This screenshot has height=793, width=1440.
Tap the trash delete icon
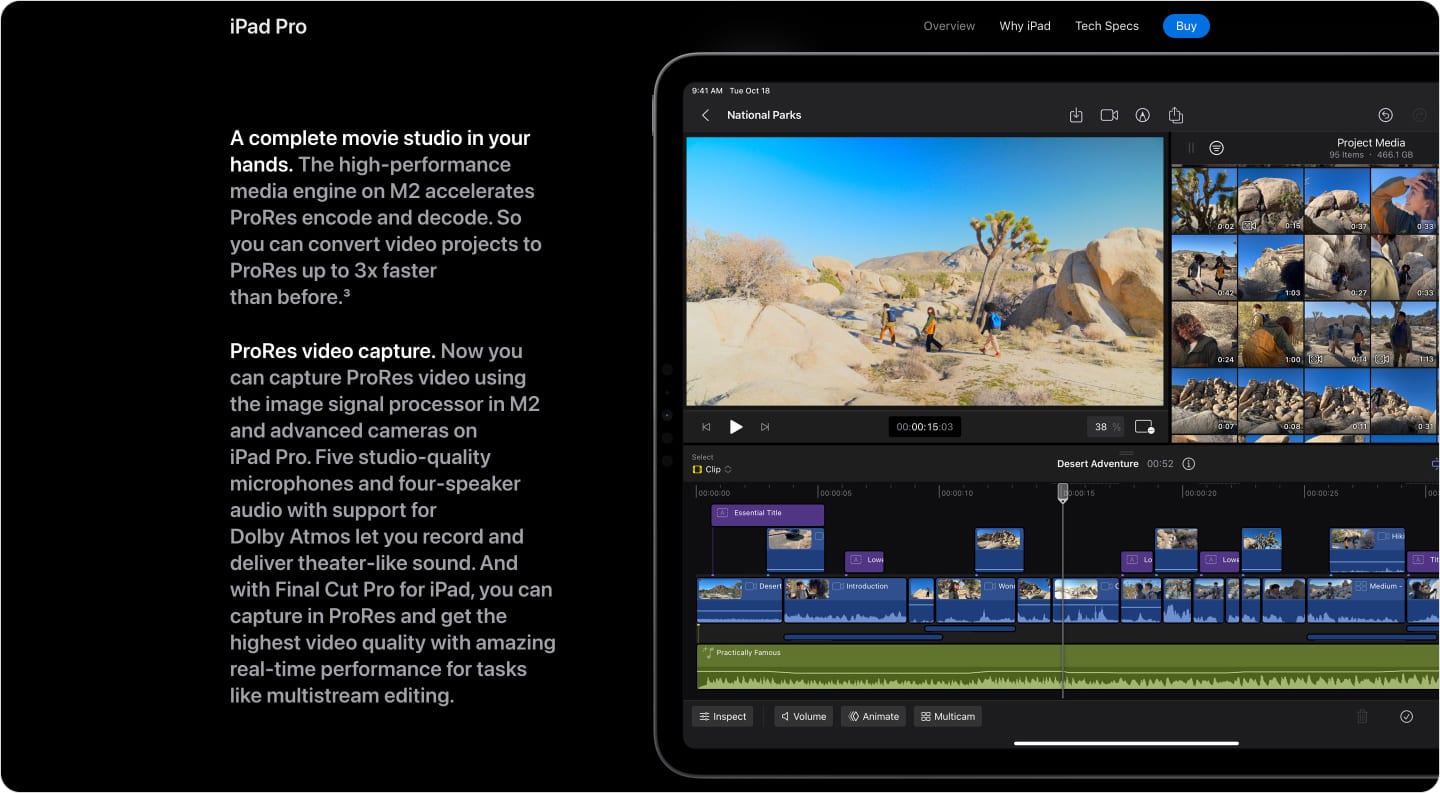1361,716
